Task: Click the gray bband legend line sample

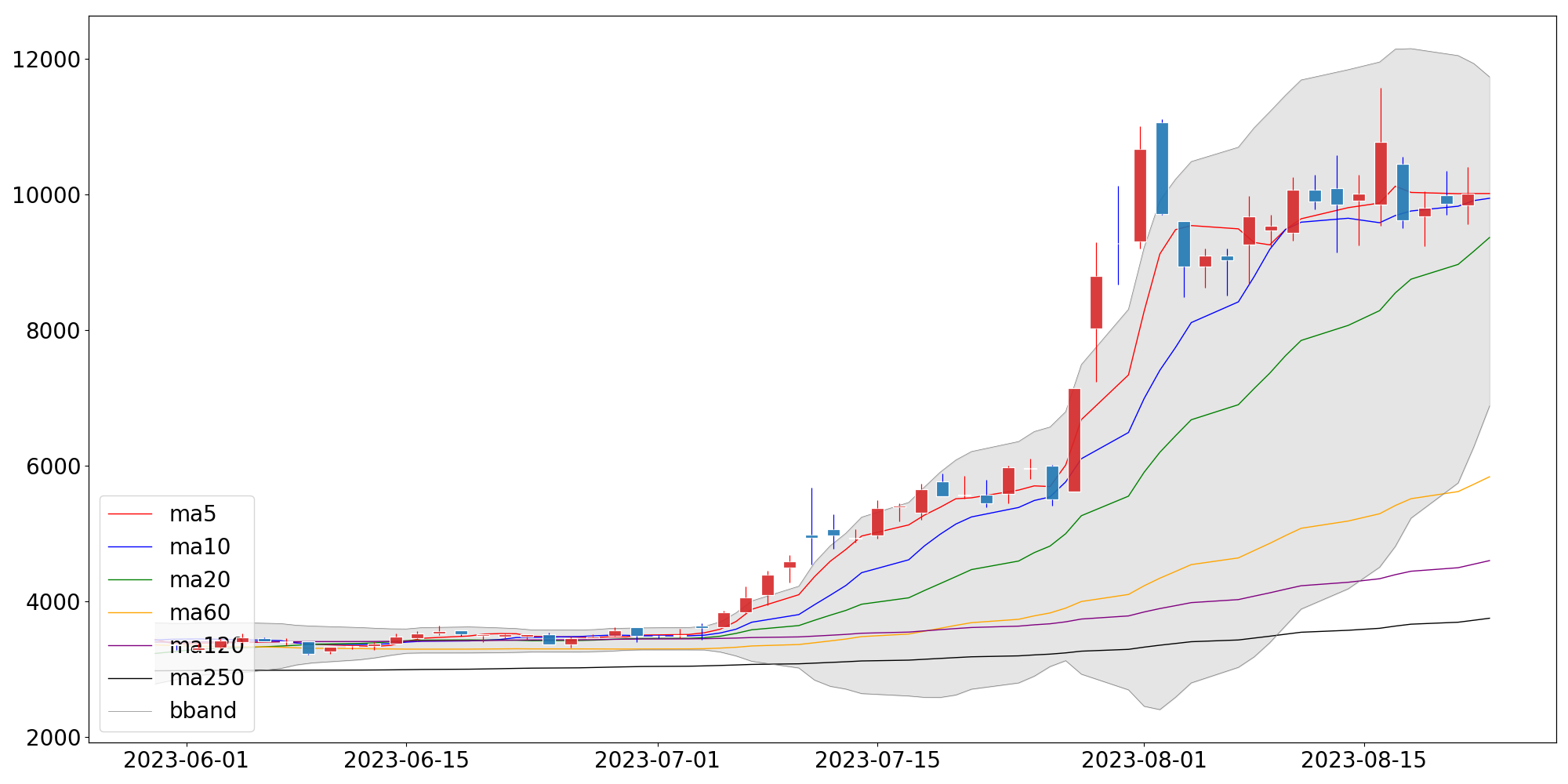Action: 130,711
